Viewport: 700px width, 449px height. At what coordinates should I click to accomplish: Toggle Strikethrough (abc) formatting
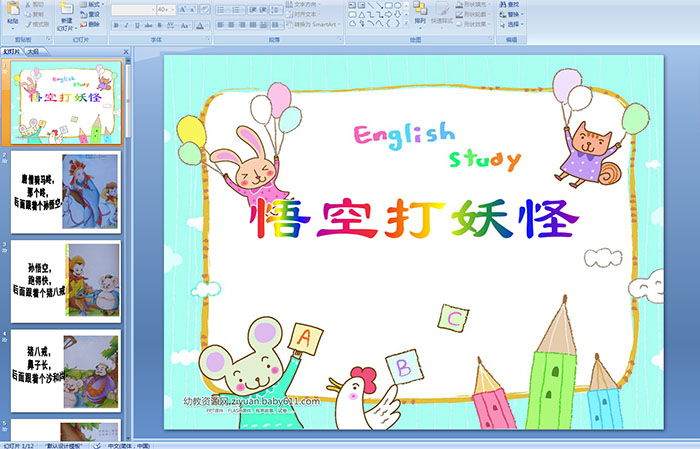(x=148, y=25)
